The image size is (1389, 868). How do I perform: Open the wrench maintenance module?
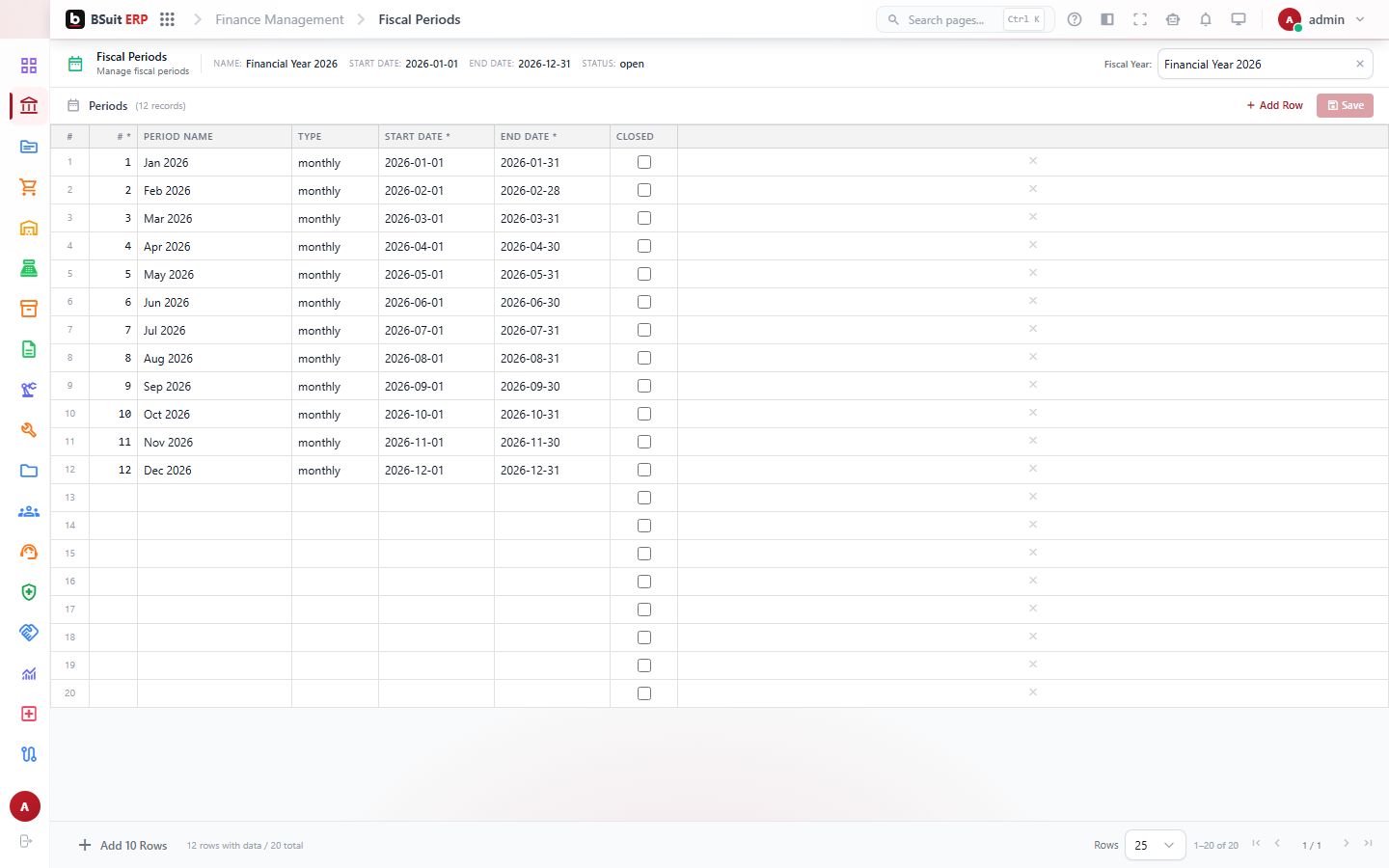(29, 430)
